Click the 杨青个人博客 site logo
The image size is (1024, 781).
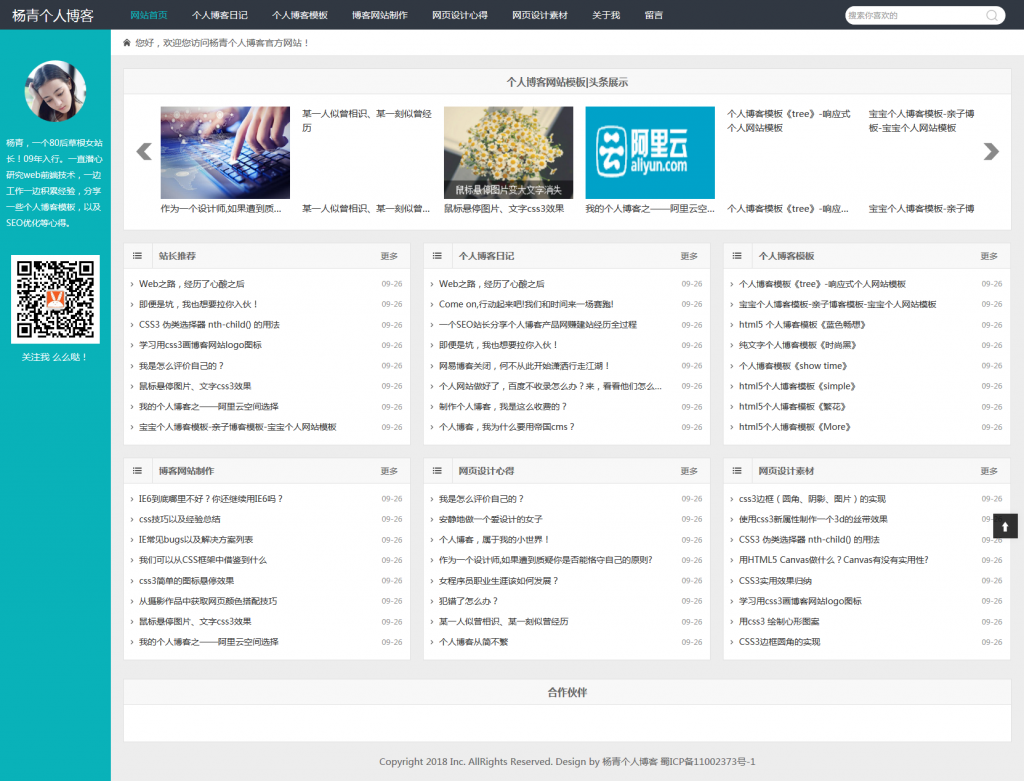tap(53, 16)
